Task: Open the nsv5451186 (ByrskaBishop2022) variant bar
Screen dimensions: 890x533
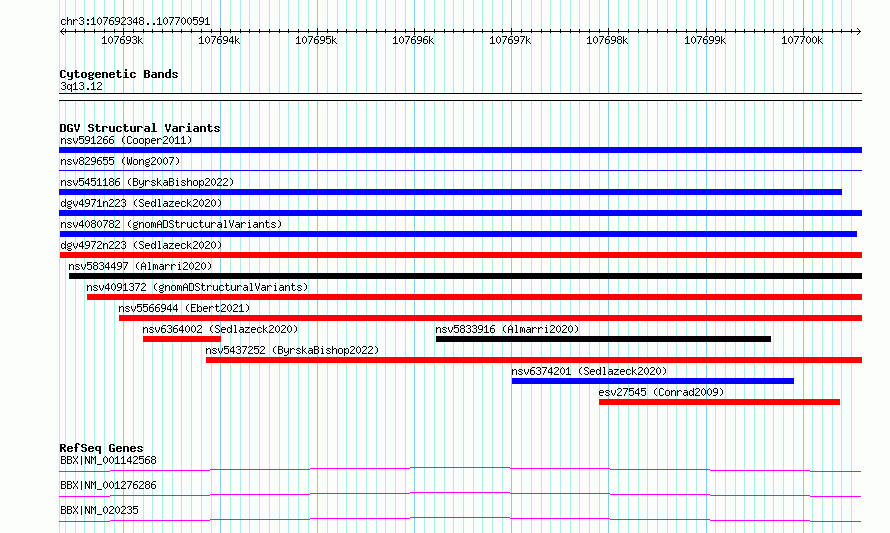Action: click(x=450, y=192)
